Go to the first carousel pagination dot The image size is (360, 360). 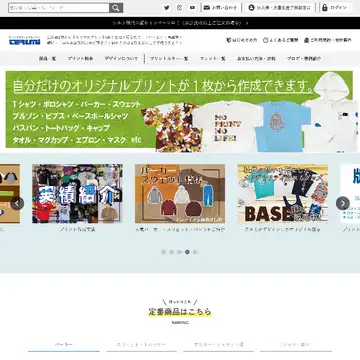164,252
